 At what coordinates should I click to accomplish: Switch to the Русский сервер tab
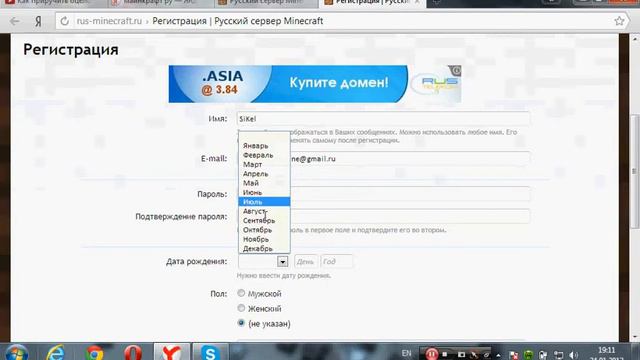pyautogui.click(x=265, y=3)
